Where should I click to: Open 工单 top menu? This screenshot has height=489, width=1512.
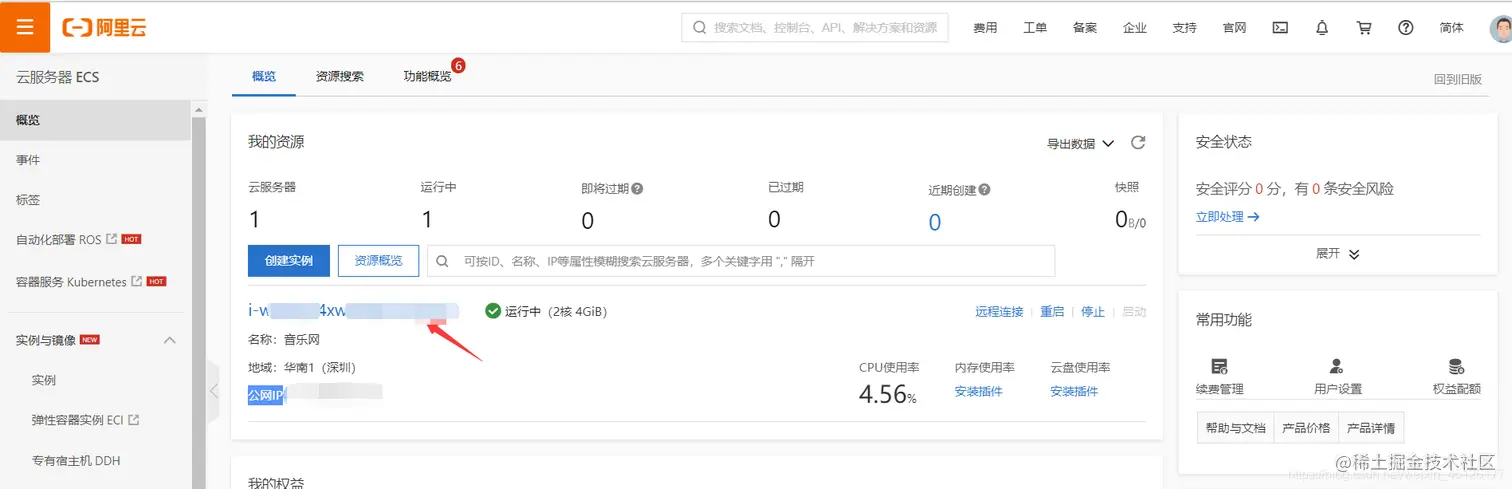[x=1035, y=28]
